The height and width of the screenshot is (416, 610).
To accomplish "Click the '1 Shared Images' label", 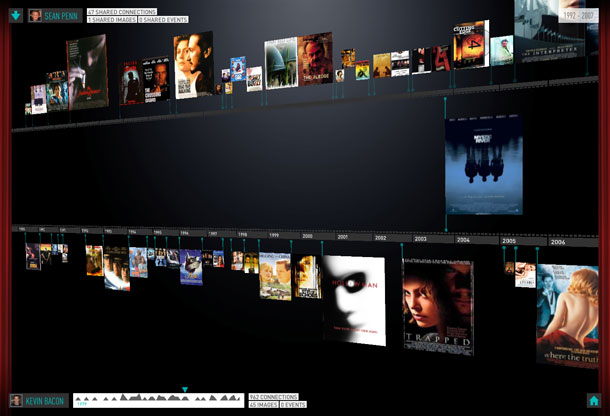I will point(112,19).
